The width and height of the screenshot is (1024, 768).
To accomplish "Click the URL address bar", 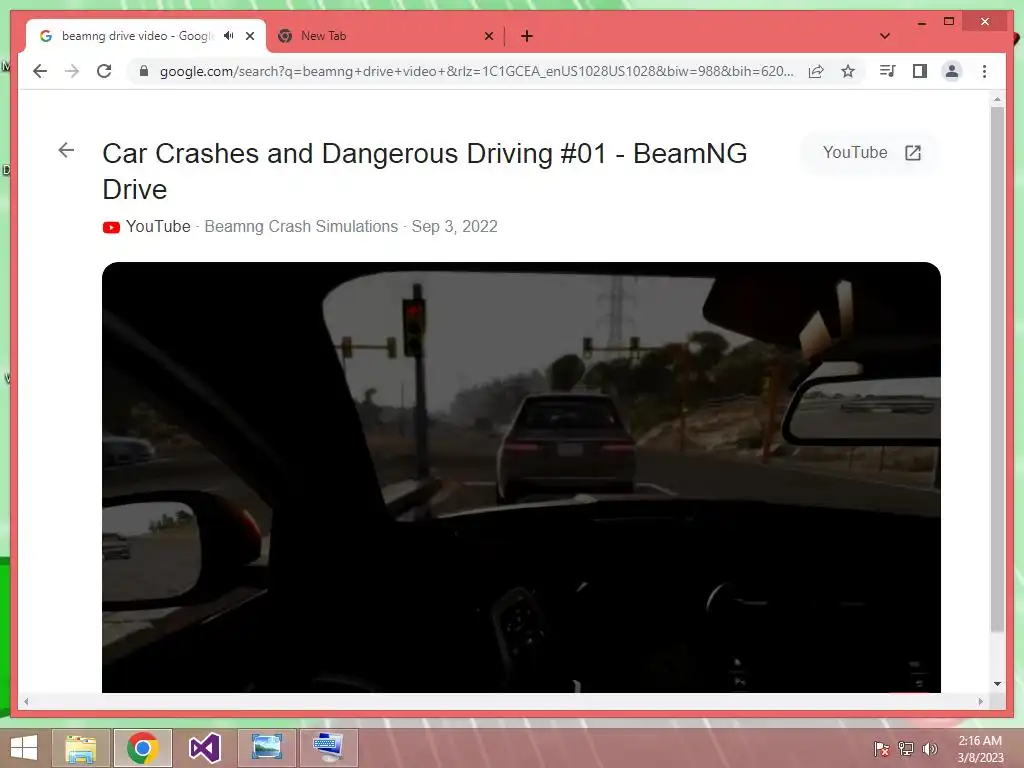I will 477,71.
